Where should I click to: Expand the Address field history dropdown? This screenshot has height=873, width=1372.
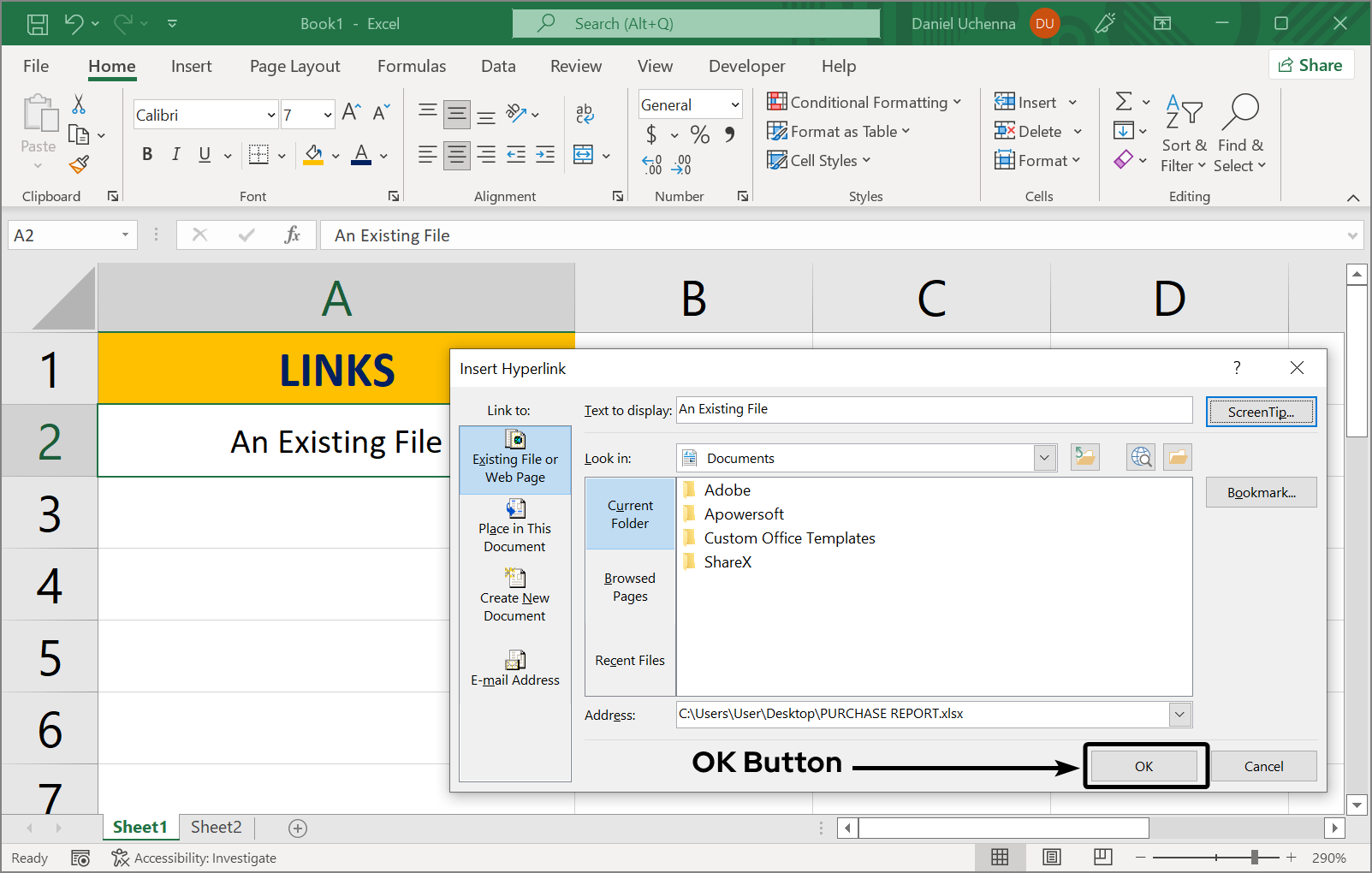[1180, 714]
